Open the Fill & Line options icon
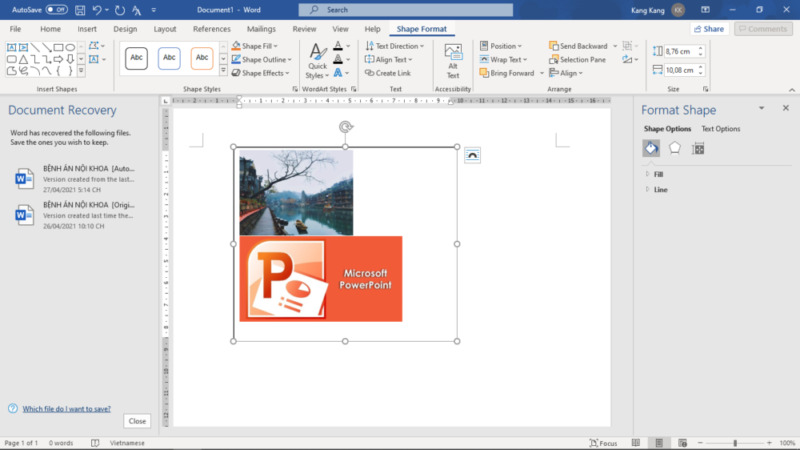 650,148
